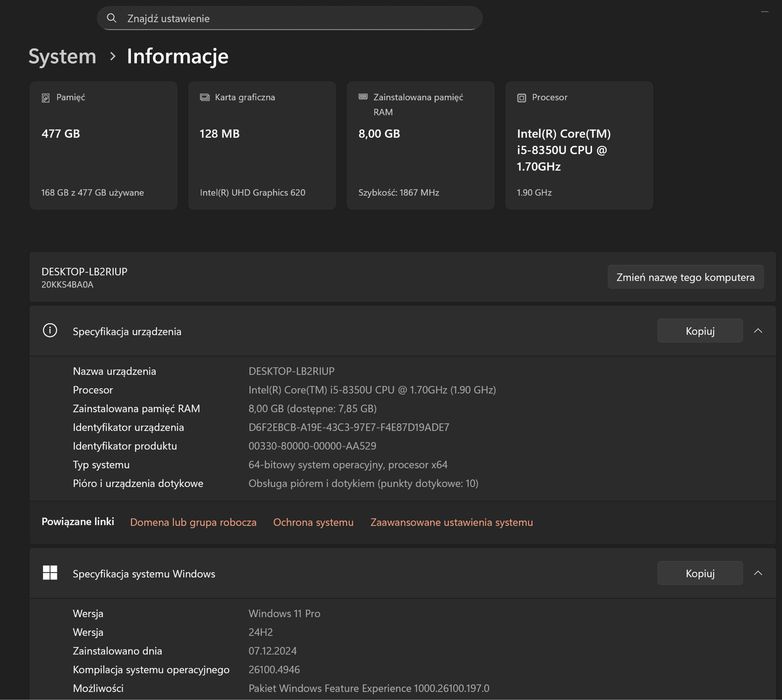
Task: Click the Nazwa urządzenia value DESKTOP-LB2RIUP
Action: [291, 371]
